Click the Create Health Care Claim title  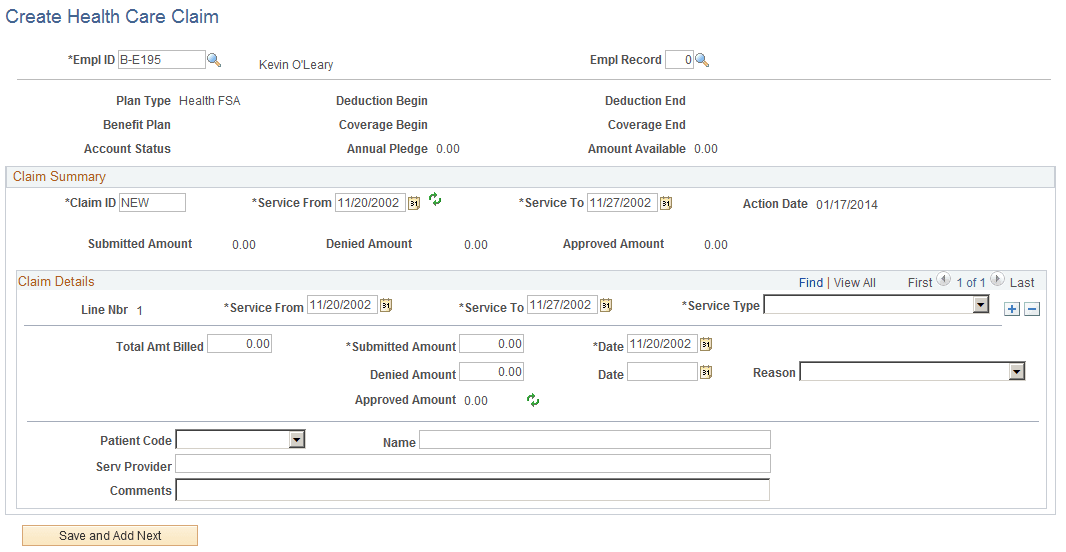click(x=112, y=16)
